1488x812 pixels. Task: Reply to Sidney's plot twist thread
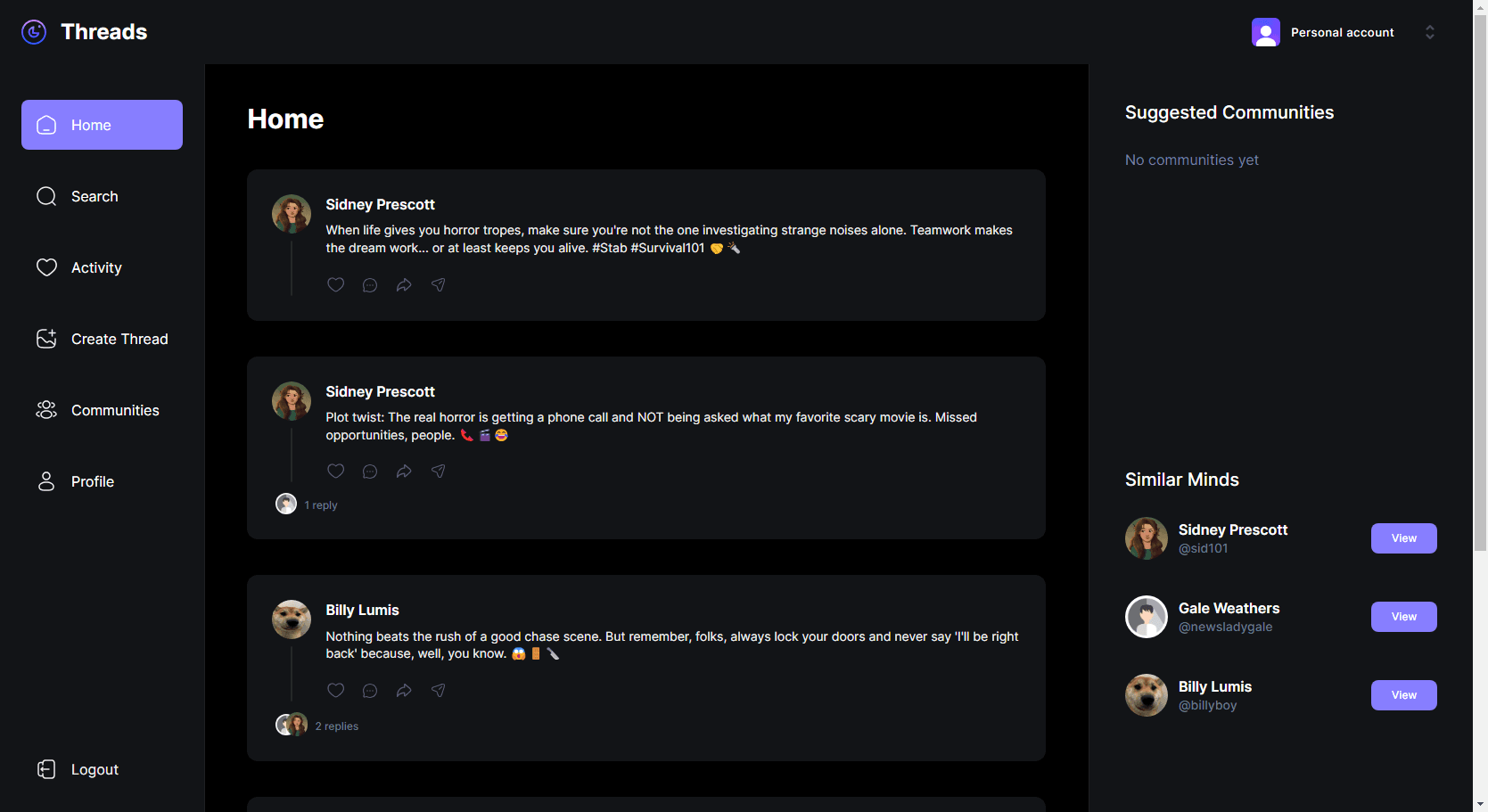tap(370, 472)
